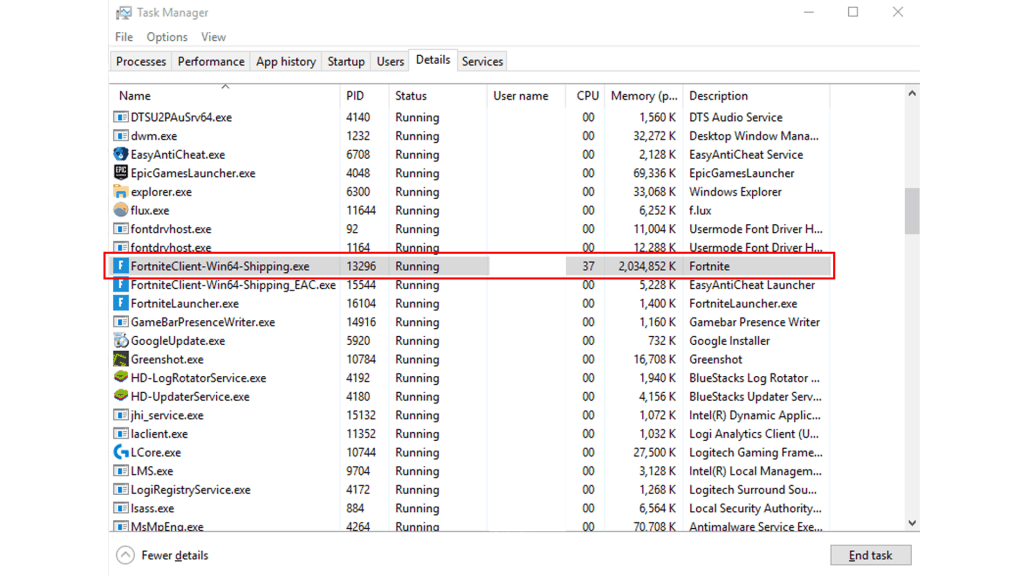The width and height of the screenshot is (1024, 576).
Task: Collapse view with Fewer details chevron
Action: [x=125, y=555]
